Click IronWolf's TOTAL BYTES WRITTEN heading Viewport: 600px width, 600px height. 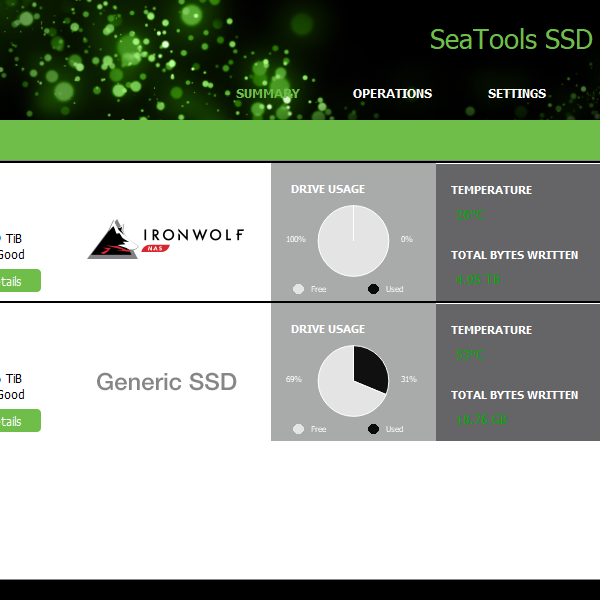[514, 255]
